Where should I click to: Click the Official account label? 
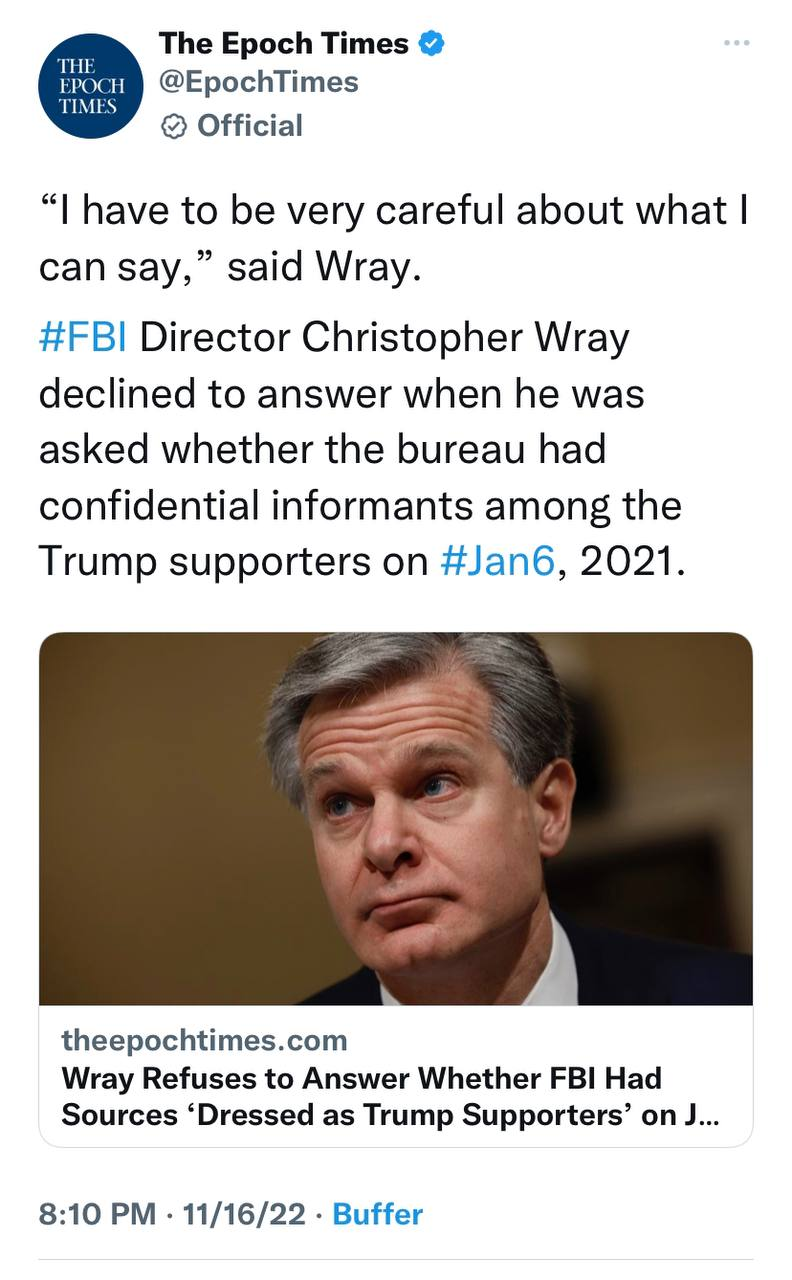[x=250, y=126]
